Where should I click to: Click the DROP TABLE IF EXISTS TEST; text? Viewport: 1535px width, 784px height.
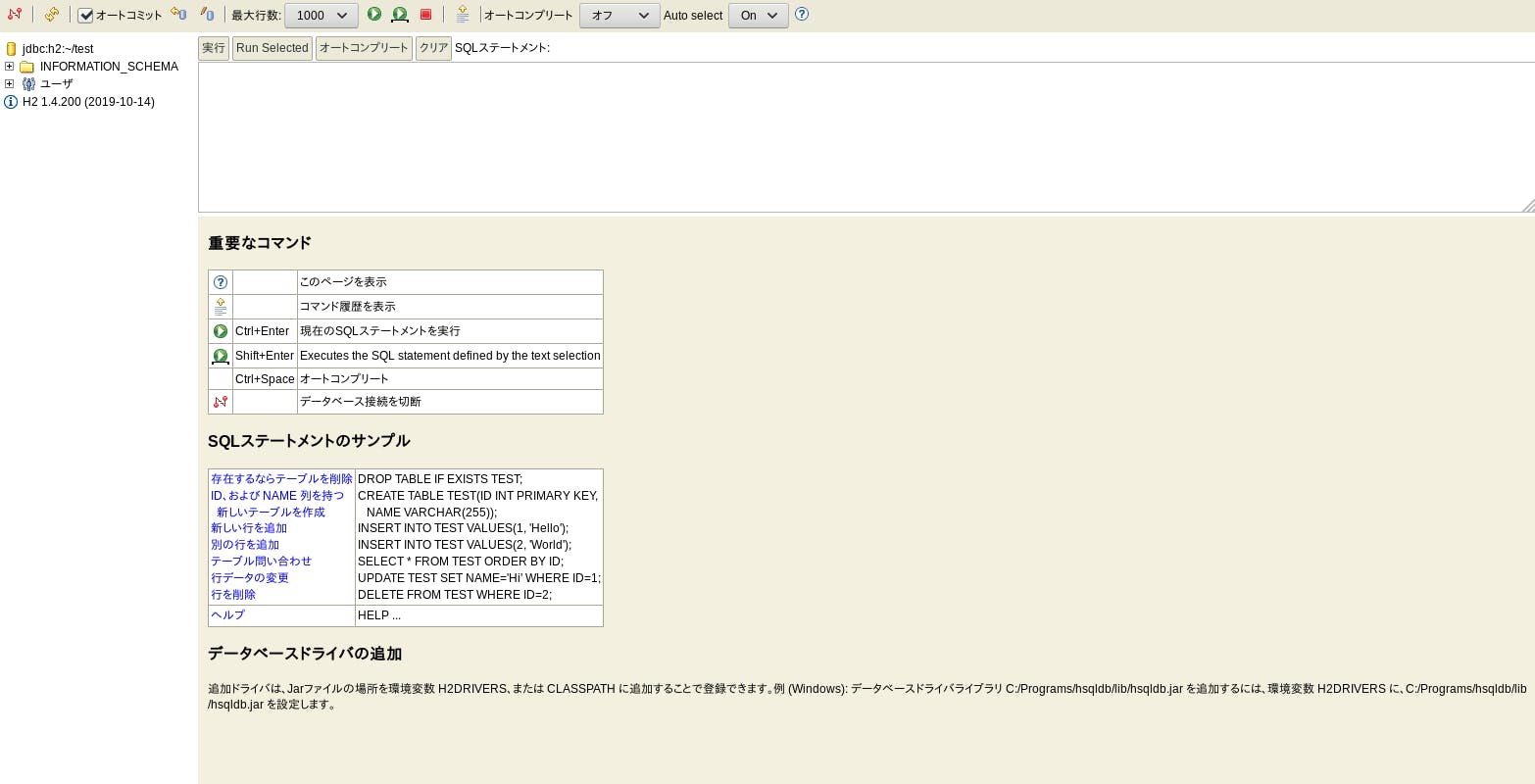click(440, 479)
